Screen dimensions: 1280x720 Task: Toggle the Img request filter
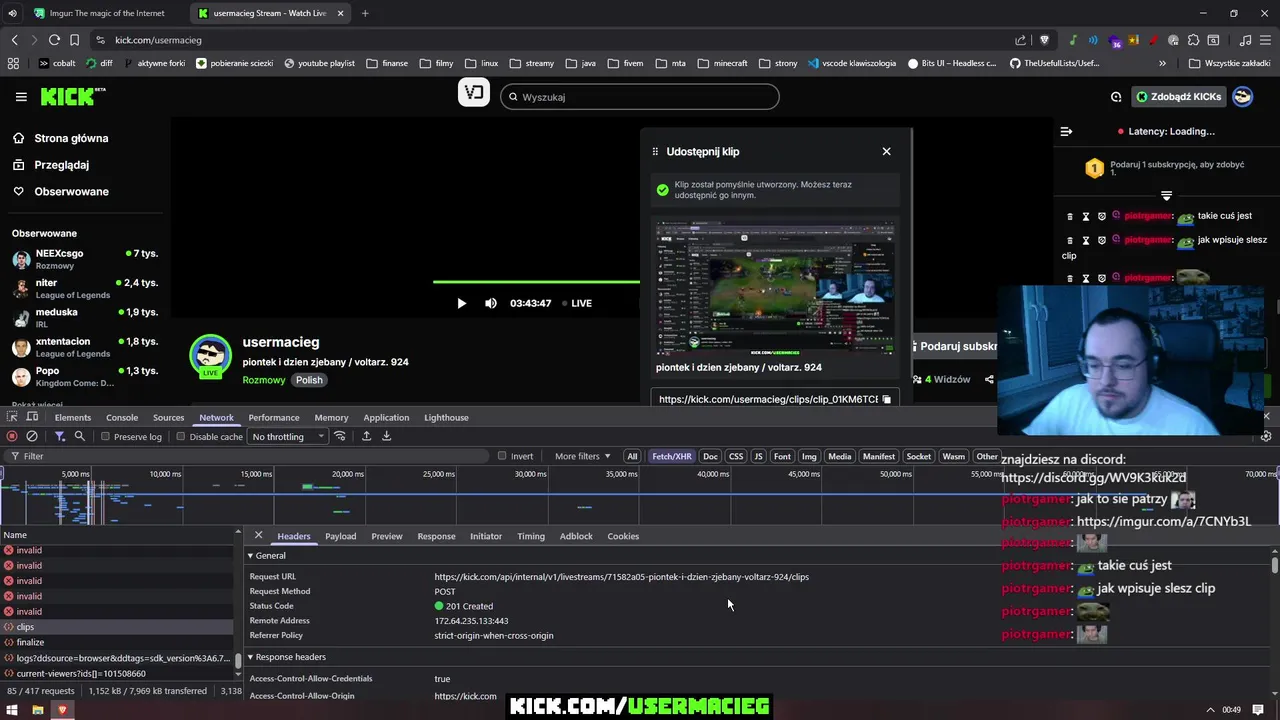pos(809,456)
